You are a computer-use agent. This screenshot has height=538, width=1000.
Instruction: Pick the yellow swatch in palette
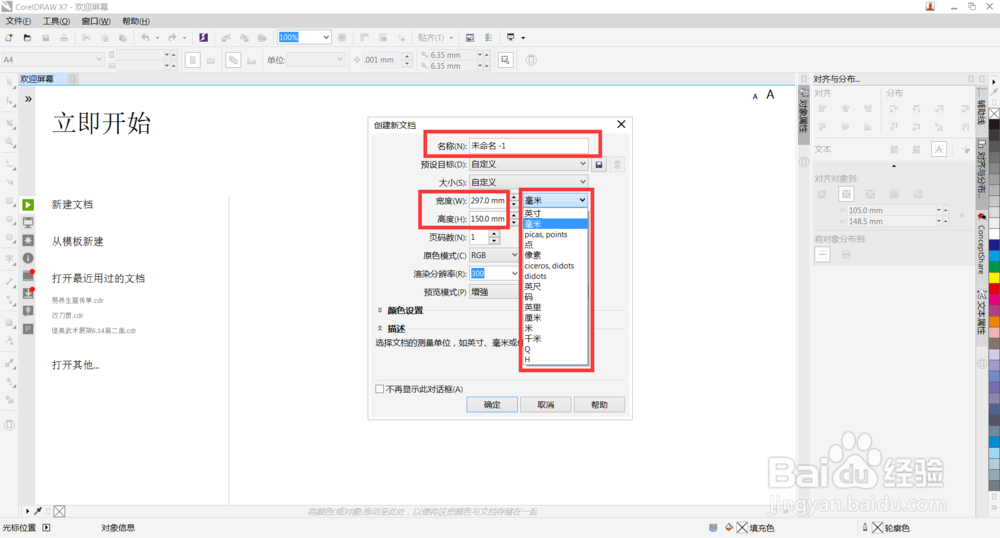994,278
